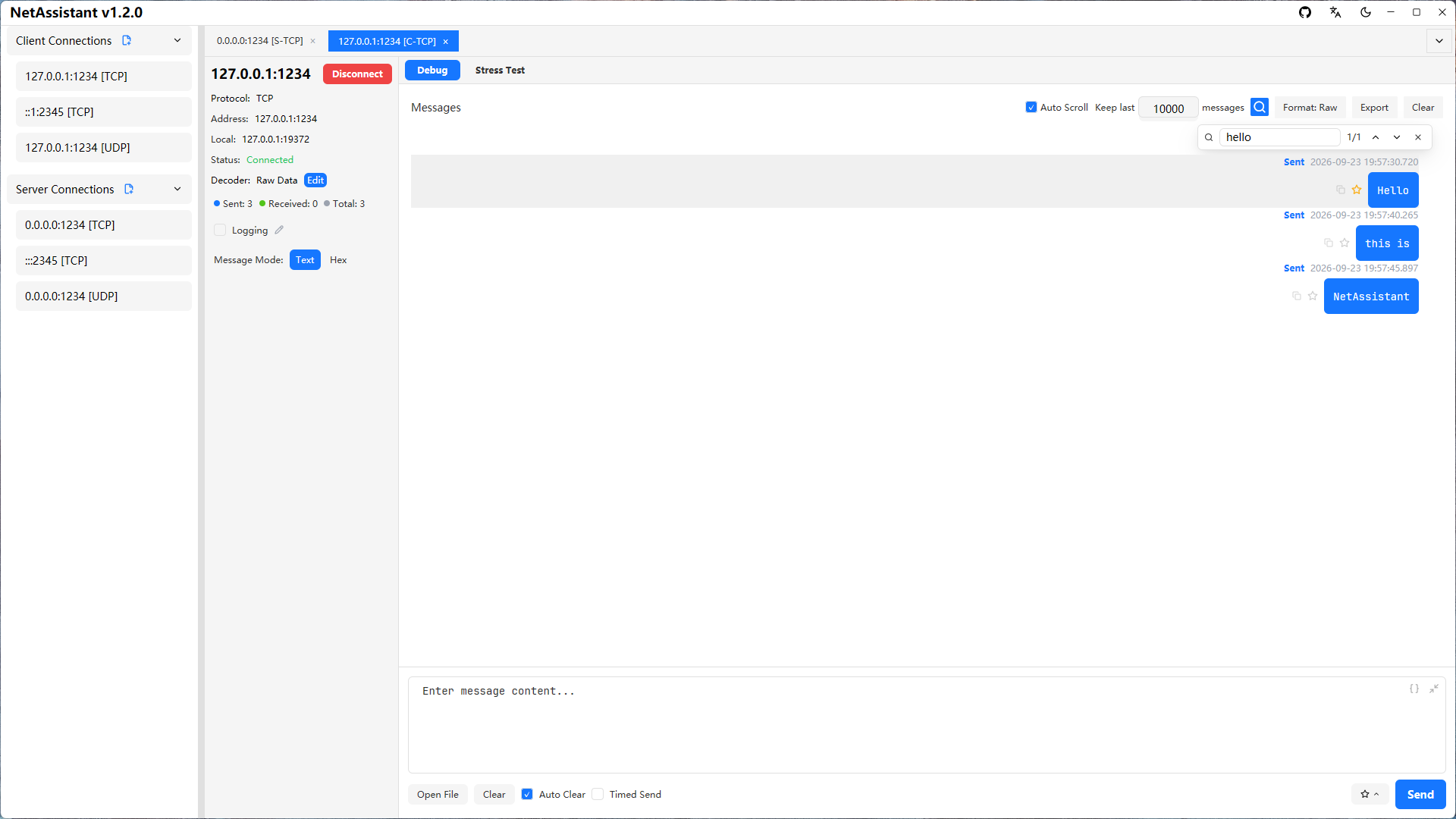Image resolution: width=1456 pixels, height=819 pixels.
Task: Edit the logging settings pencil icon
Action: pyautogui.click(x=279, y=230)
